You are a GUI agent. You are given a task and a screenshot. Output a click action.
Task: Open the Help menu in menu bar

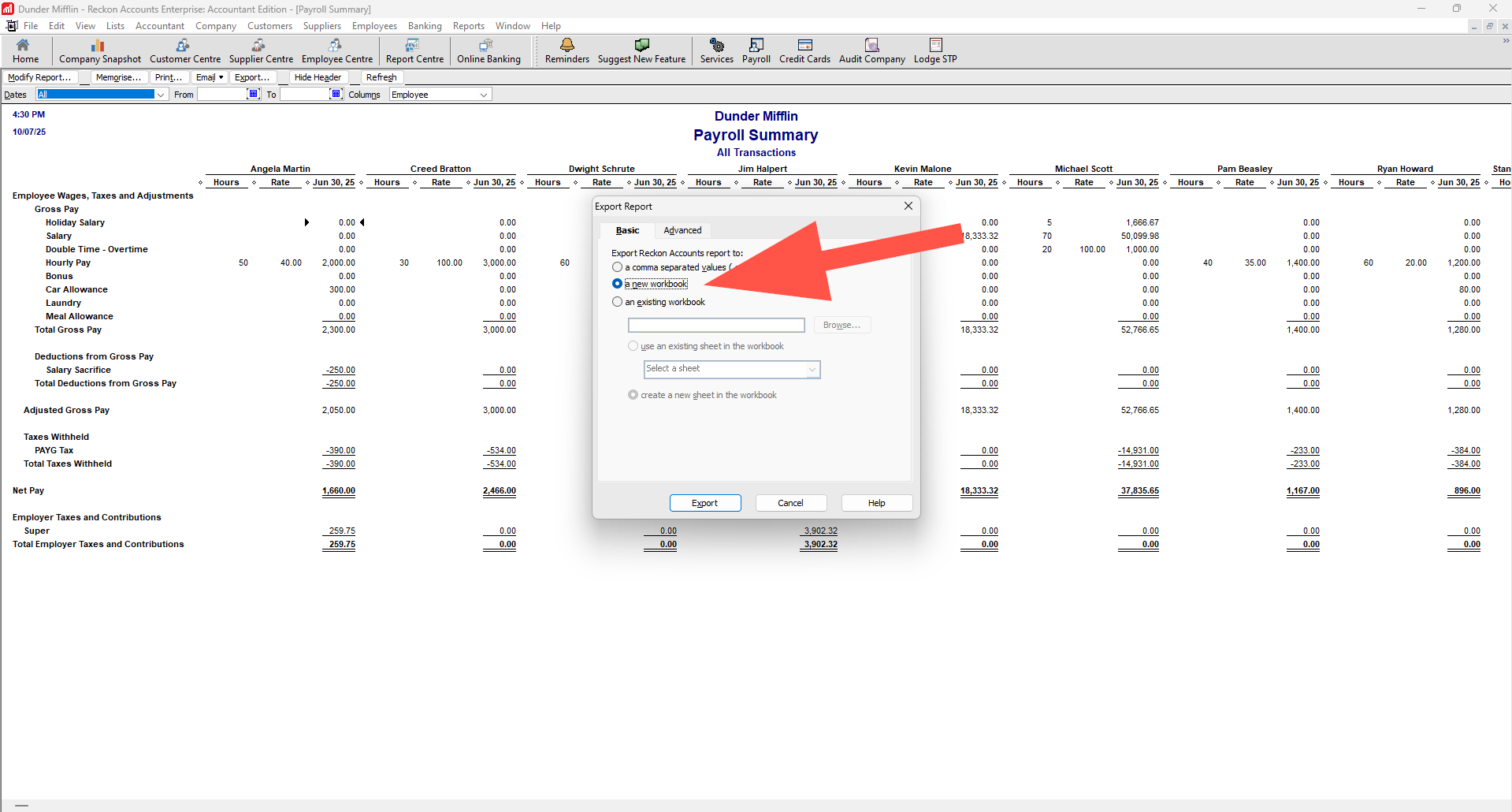pos(551,26)
